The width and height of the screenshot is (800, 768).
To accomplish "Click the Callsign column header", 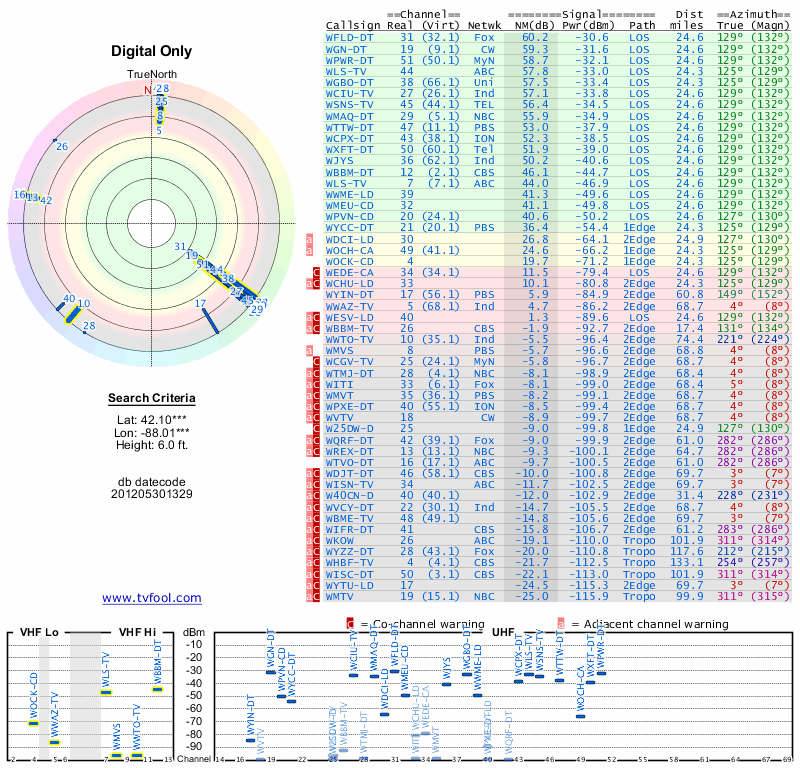I will [x=353, y=26].
